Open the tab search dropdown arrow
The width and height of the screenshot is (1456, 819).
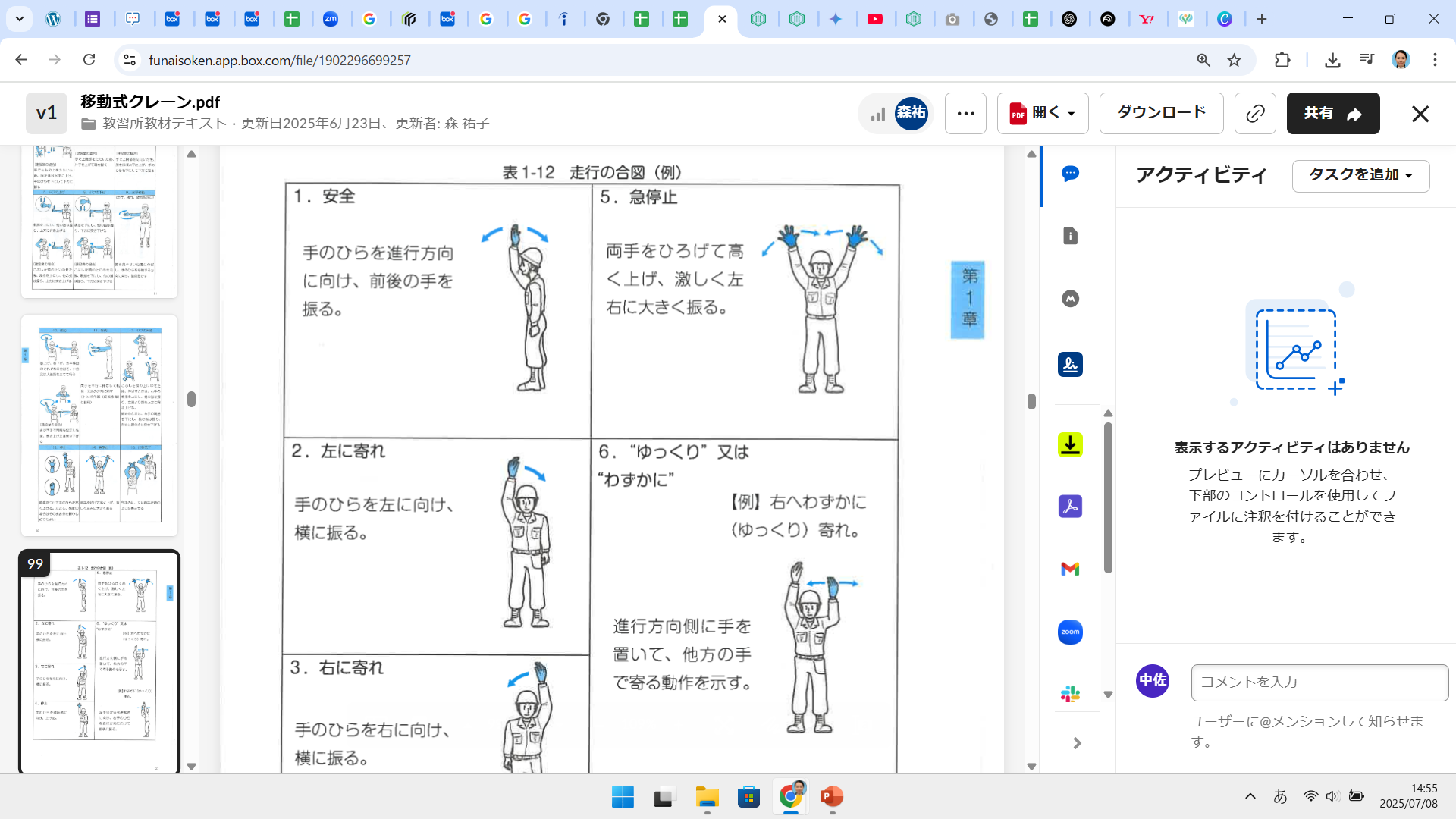click(19, 19)
